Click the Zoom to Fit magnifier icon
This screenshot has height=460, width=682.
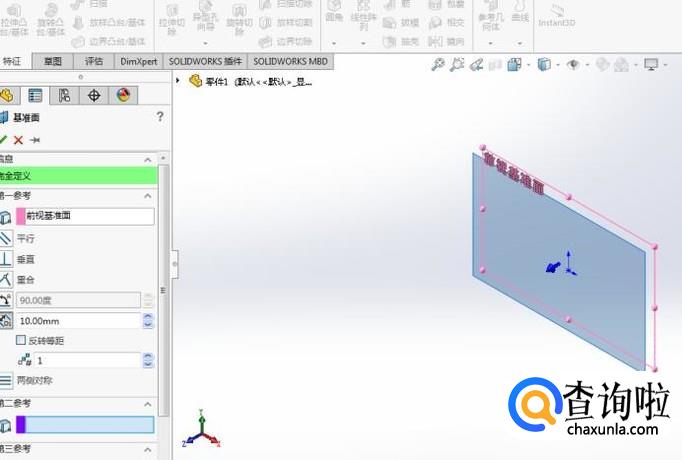click(438, 64)
